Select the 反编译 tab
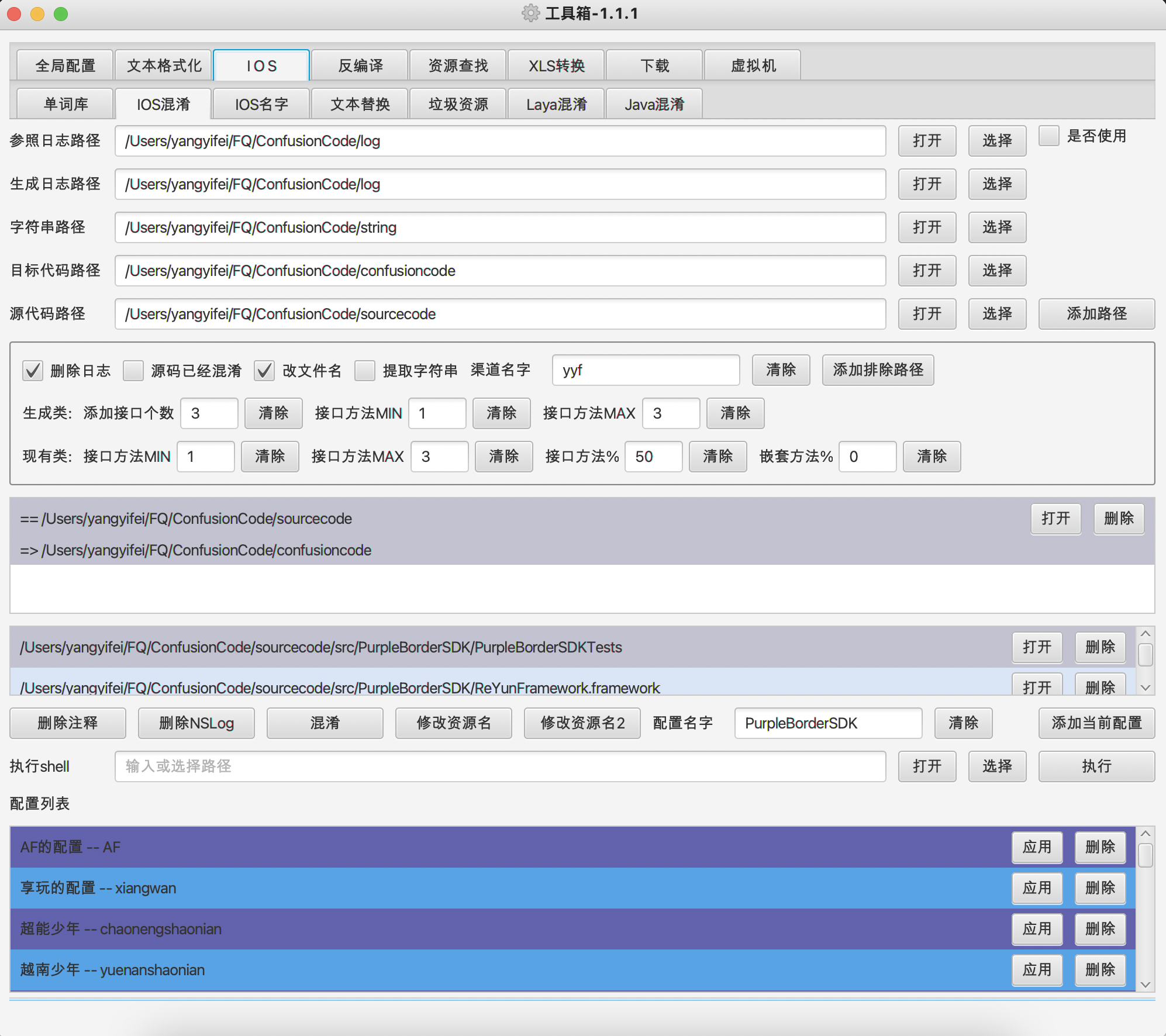 click(360, 65)
